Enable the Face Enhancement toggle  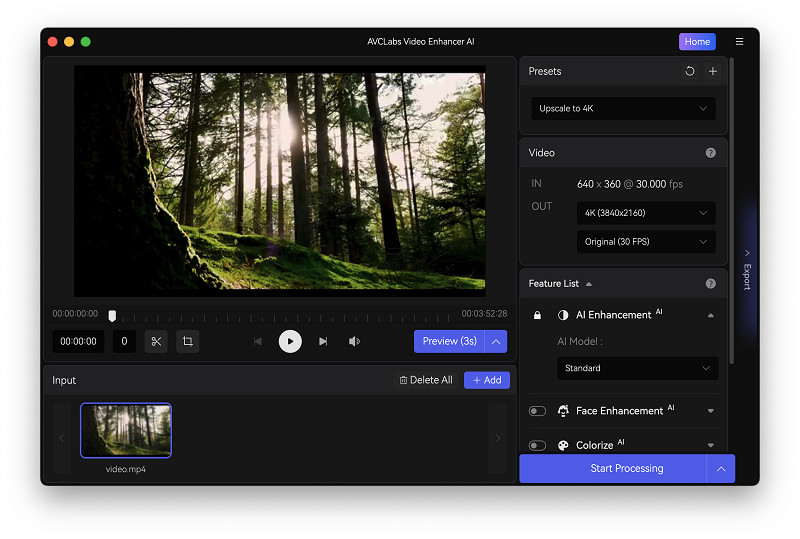(x=538, y=411)
